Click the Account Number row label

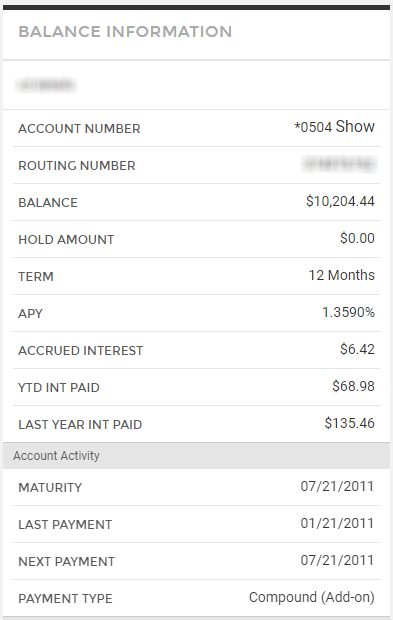point(79,129)
